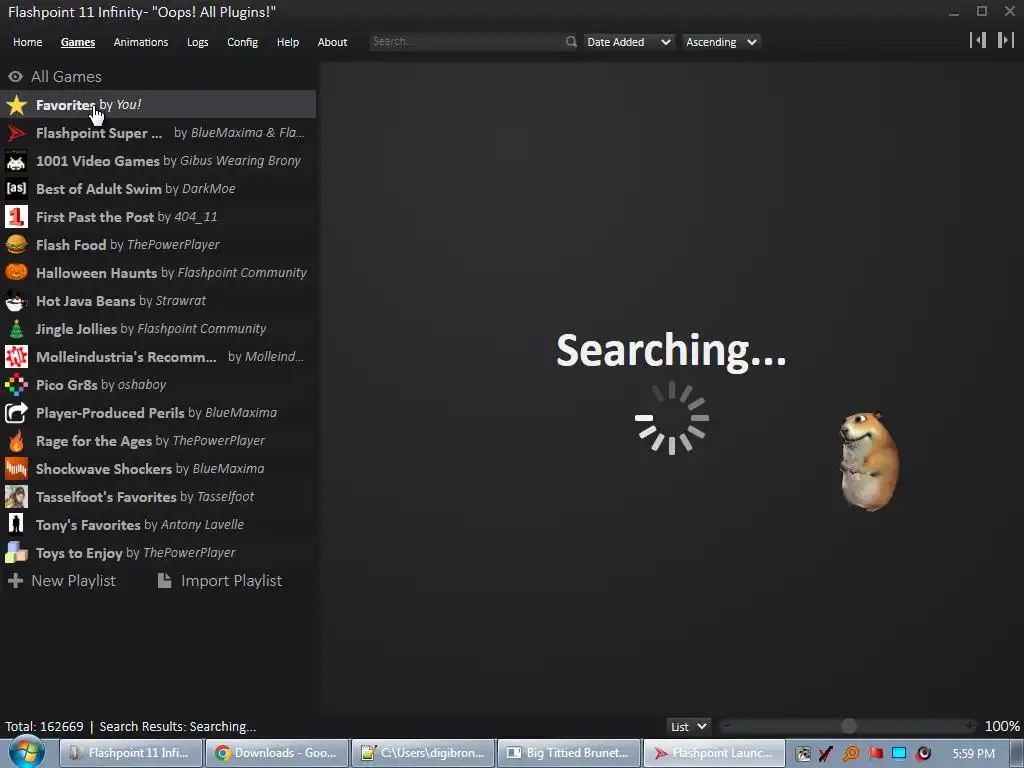
Task: Click the 1001 Video Games invader icon
Action: tap(16, 161)
